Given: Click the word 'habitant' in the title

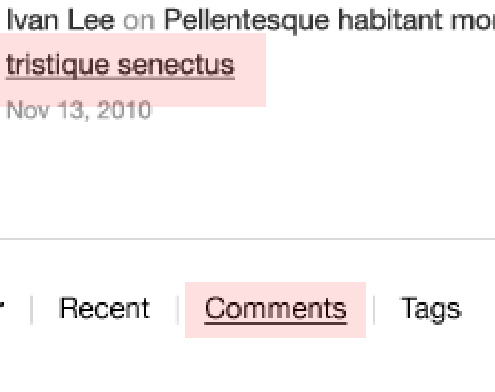Looking at the screenshot, I should click(x=390, y=20).
